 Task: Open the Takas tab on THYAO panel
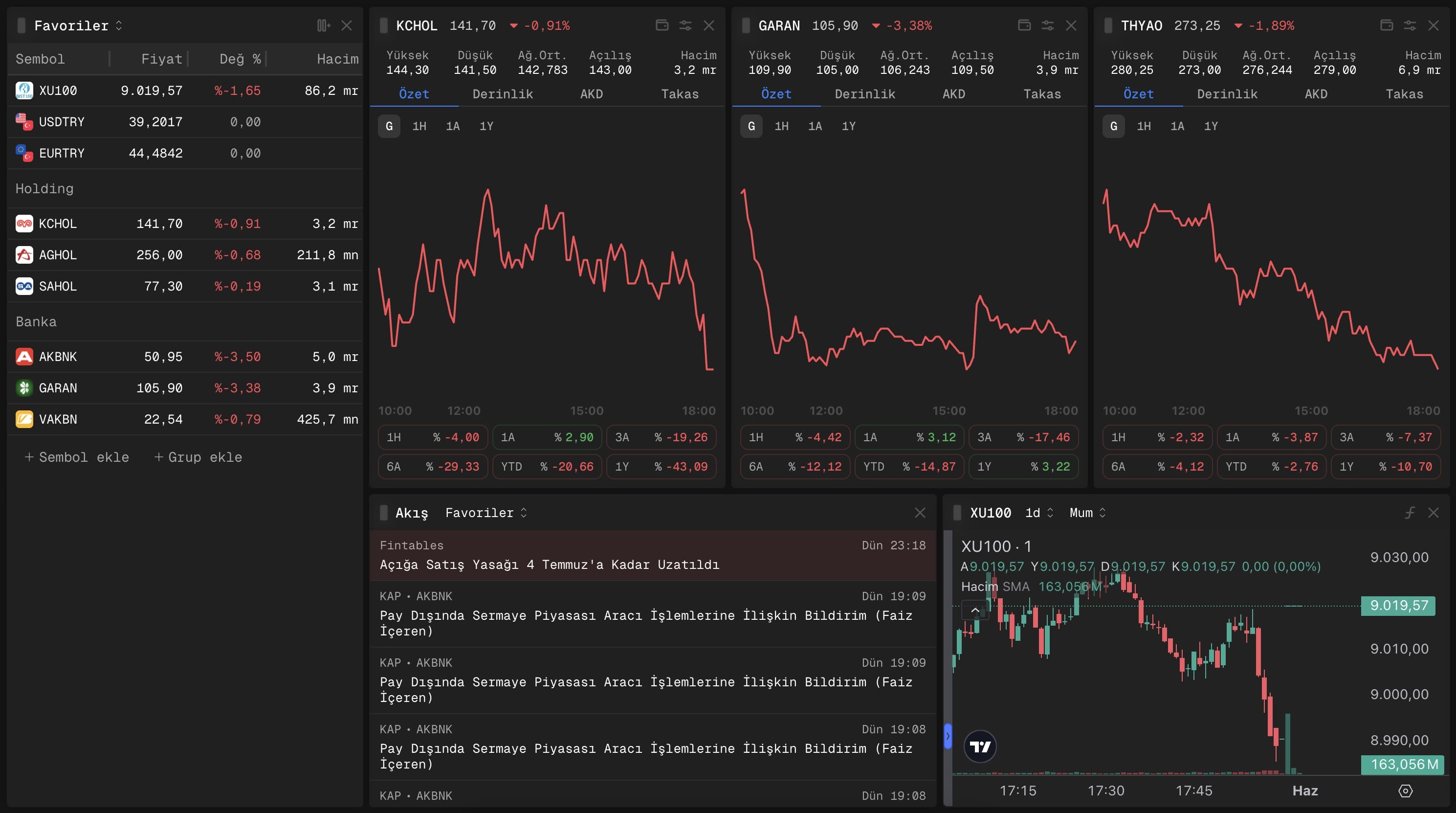[x=1405, y=94]
